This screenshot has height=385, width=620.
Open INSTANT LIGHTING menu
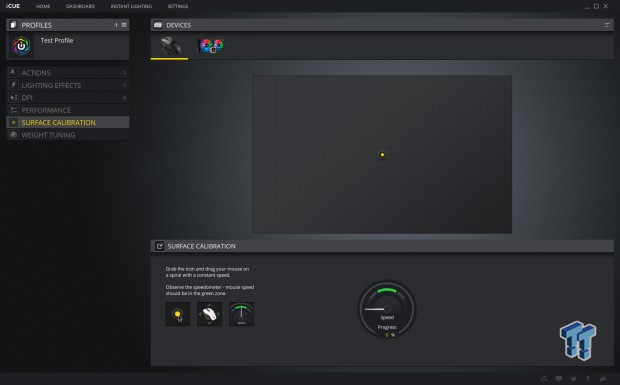pos(131,6)
